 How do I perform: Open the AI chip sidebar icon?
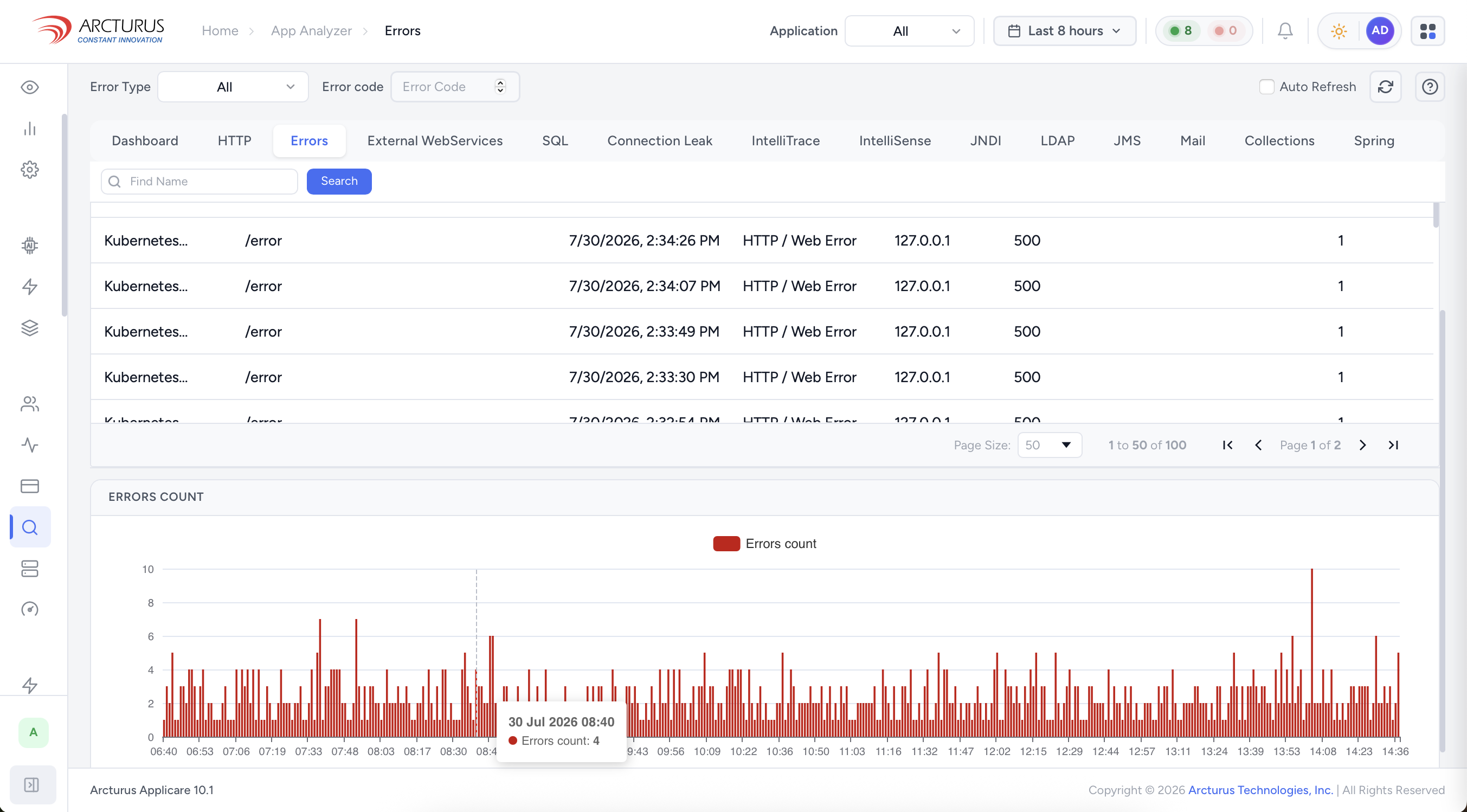click(x=30, y=246)
